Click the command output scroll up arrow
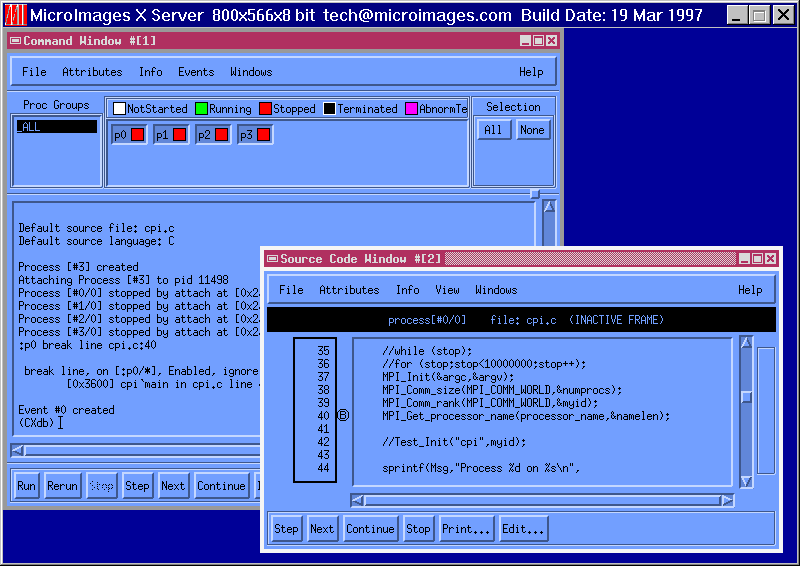Image resolution: width=800 pixels, height=566 pixels. tap(548, 207)
